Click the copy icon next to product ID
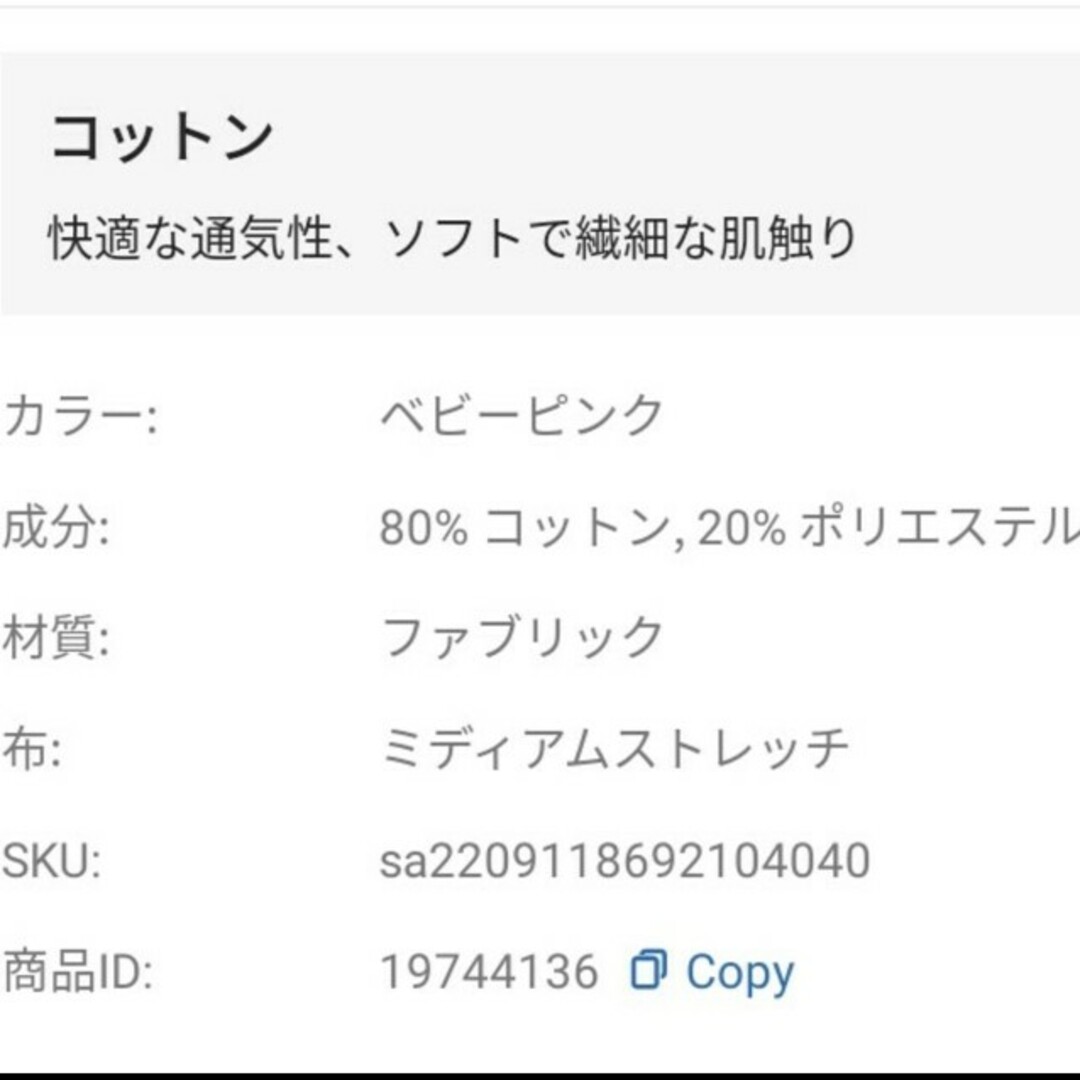 pos(647,970)
